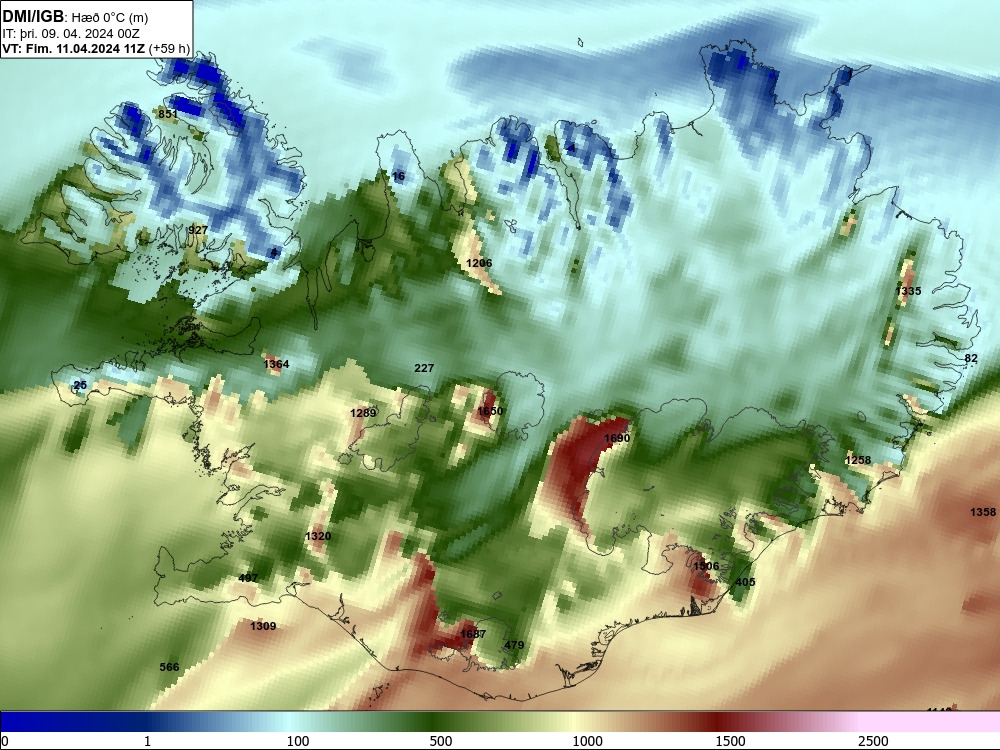1000x750 pixels.
Task: Click the 566 value on the map
Action: [169, 668]
